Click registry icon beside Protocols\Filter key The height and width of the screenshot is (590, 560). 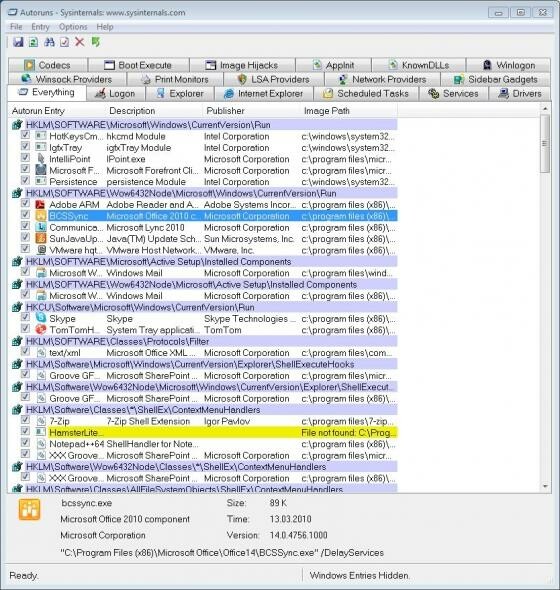pyautogui.click(x=17, y=341)
